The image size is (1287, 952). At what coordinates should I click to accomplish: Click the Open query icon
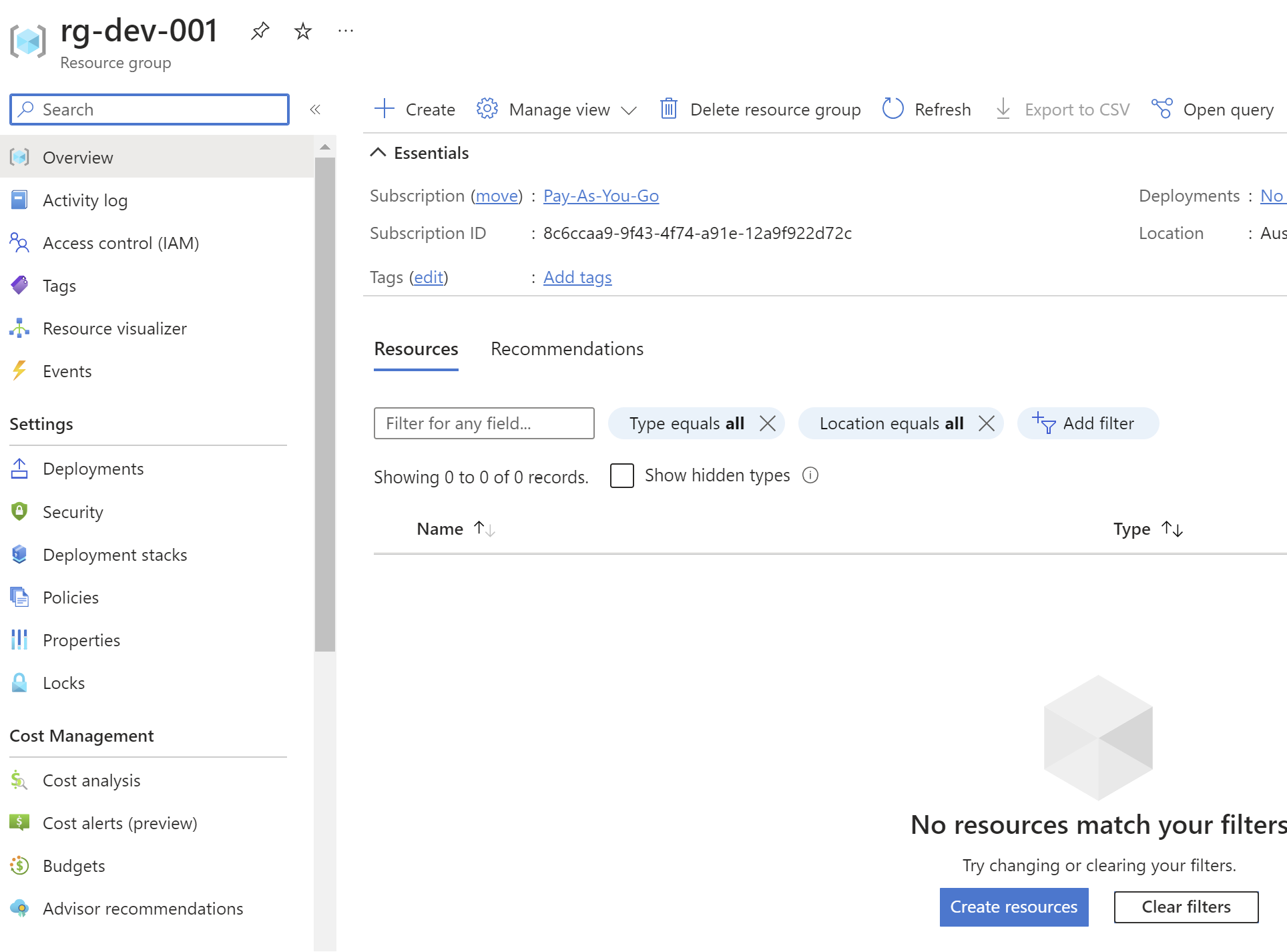coord(1162,108)
